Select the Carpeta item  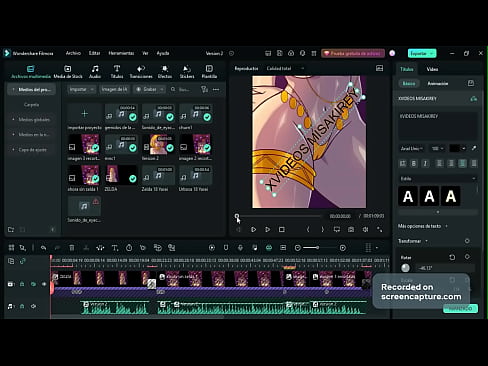pos(31,105)
